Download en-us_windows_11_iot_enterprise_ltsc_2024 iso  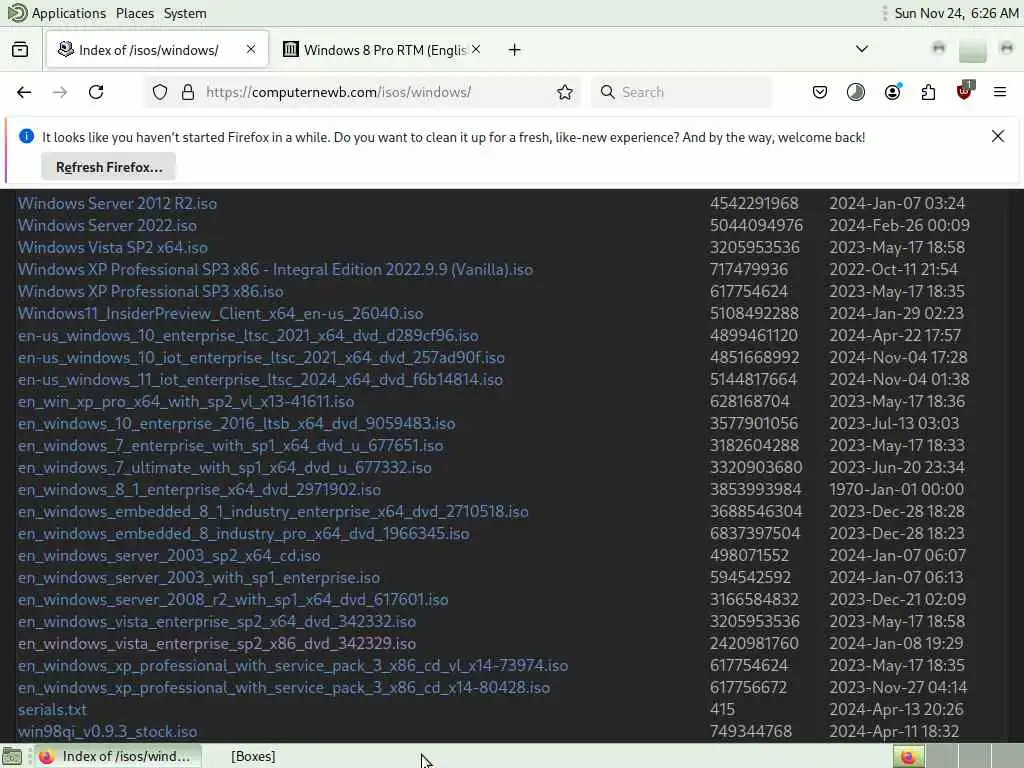(x=260, y=379)
